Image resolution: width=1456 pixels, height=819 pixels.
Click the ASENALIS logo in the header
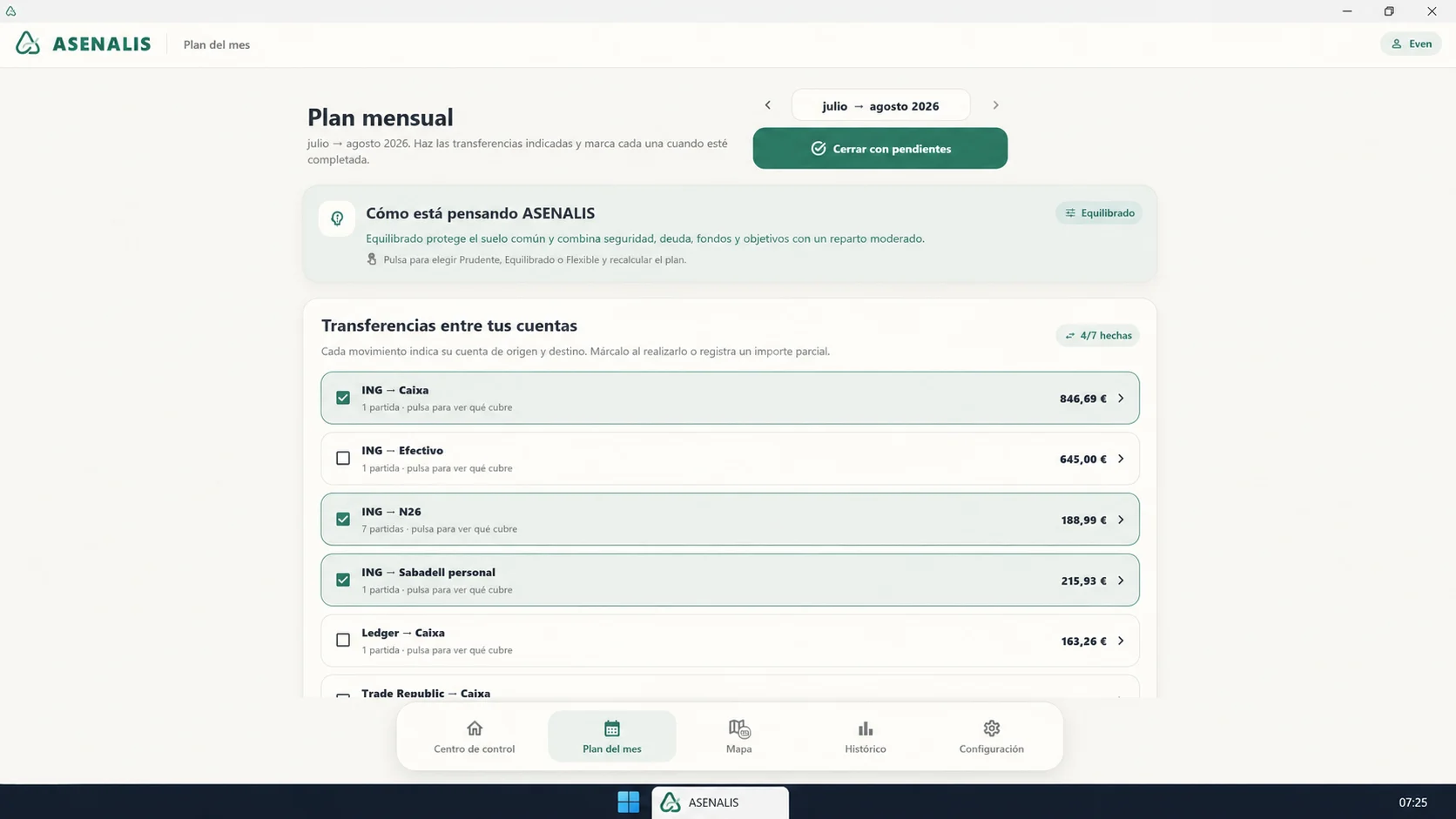tap(83, 44)
